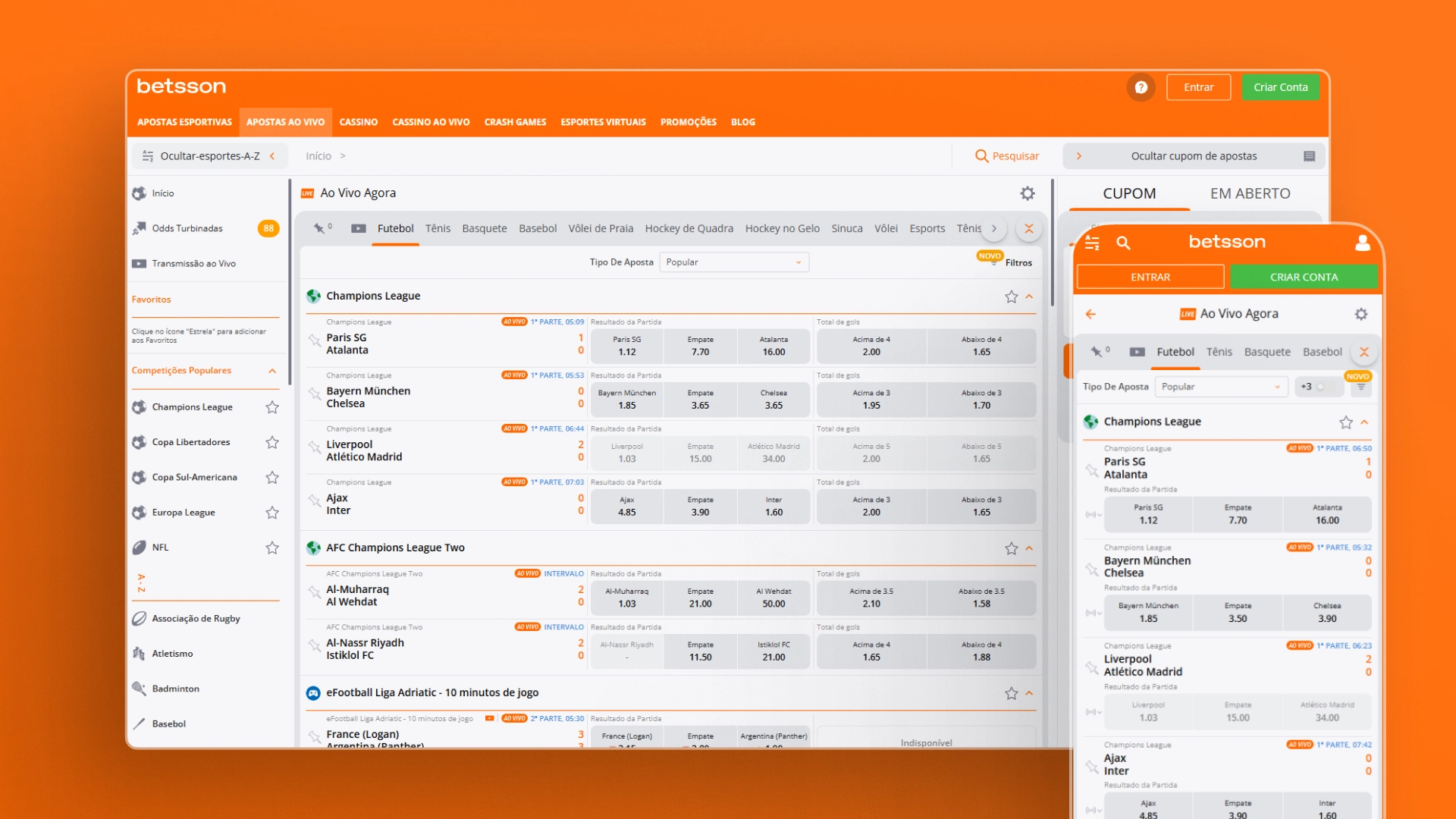Click the Entrar button
The height and width of the screenshot is (819, 1456).
[x=1198, y=87]
